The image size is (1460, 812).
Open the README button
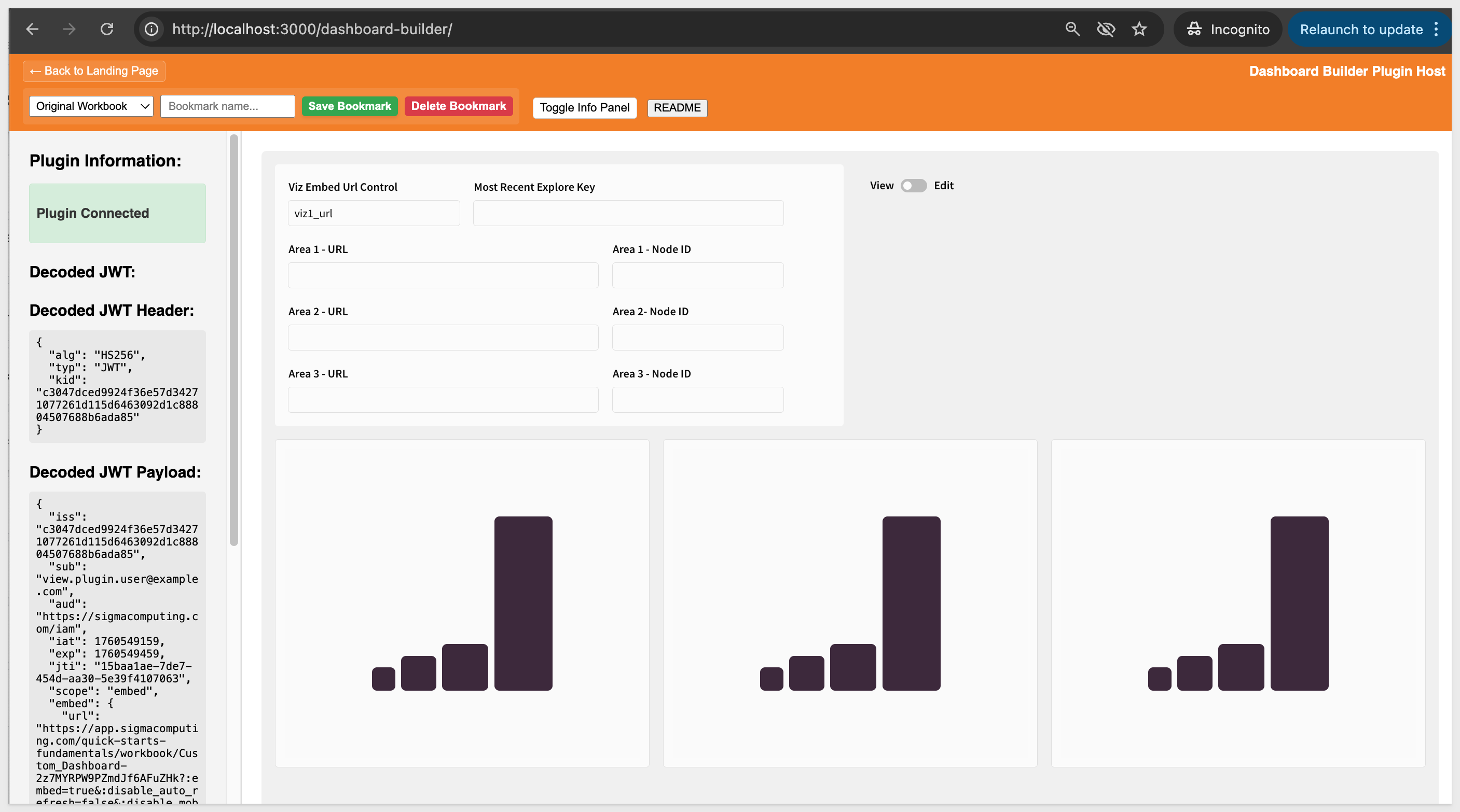(x=677, y=107)
